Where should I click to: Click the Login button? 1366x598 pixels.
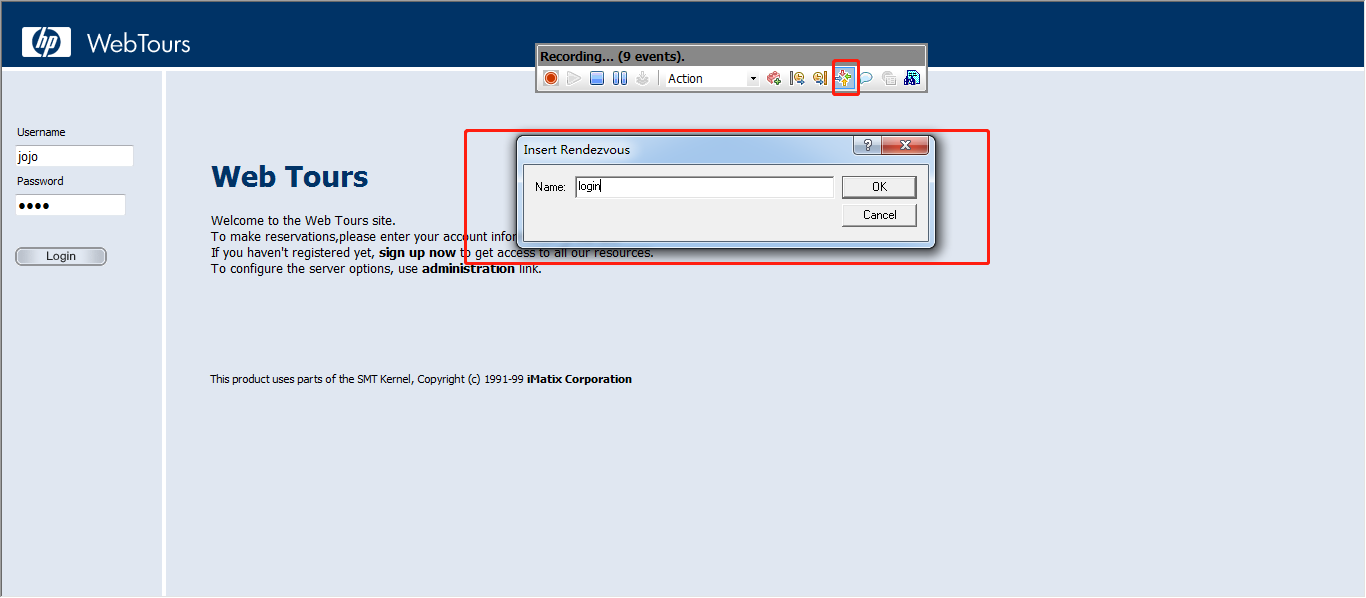click(61, 257)
